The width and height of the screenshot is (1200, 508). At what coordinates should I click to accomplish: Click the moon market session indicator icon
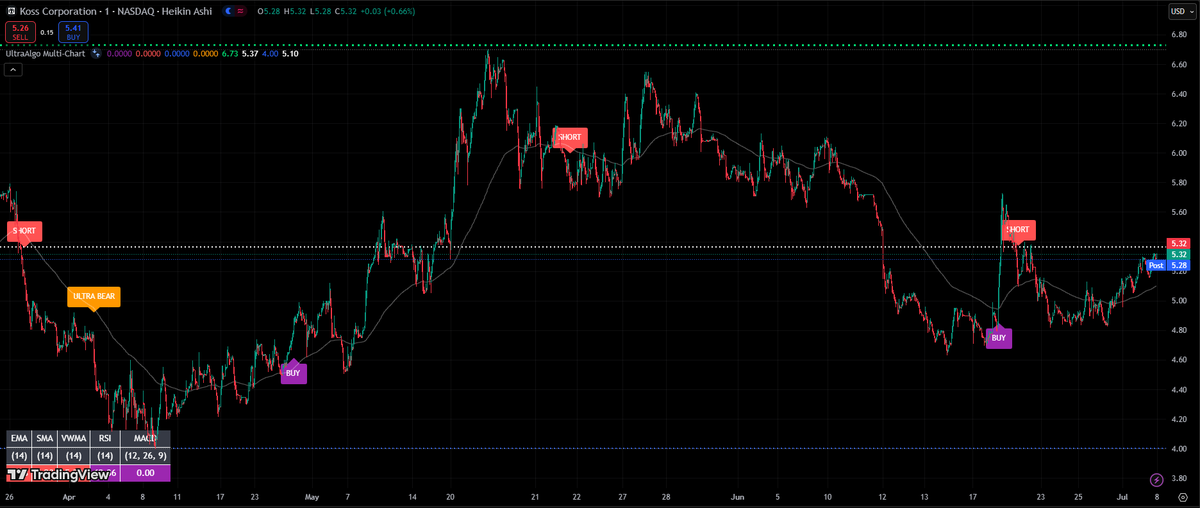coord(229,11)
